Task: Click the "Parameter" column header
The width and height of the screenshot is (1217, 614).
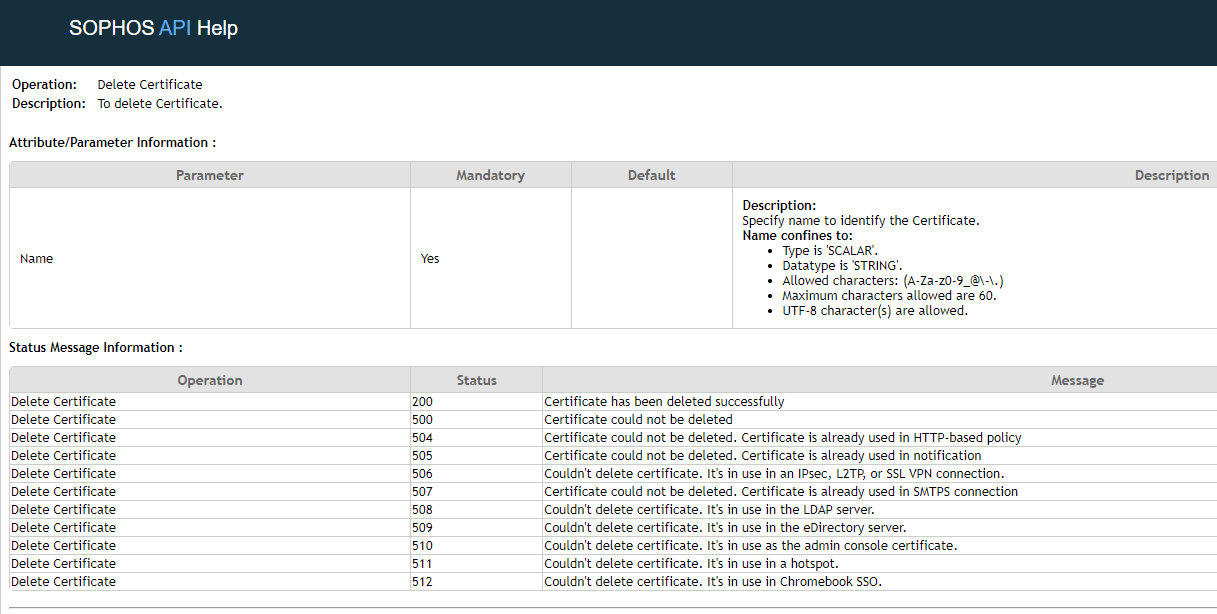Action: coord(210,175)
